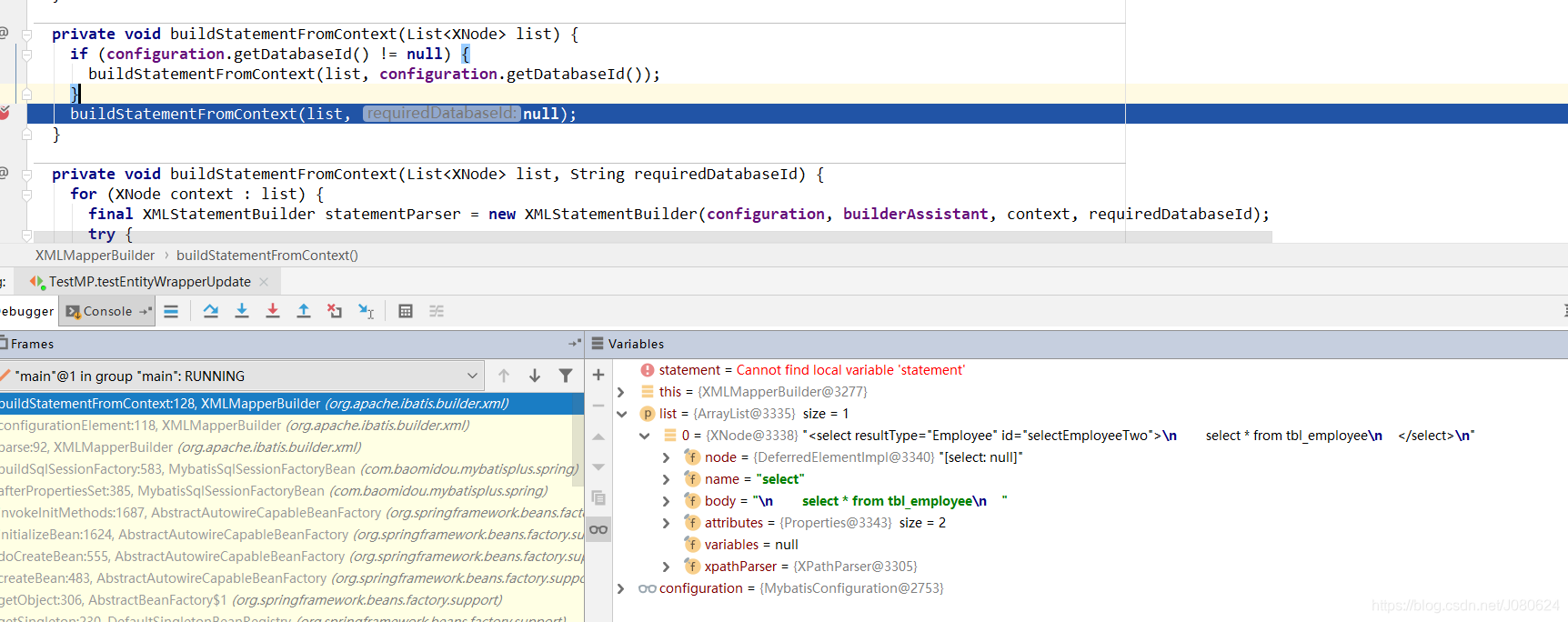The image size is (1568, 622).
Task: Expand the 'attributes' field node
Action: pos(666,523)
